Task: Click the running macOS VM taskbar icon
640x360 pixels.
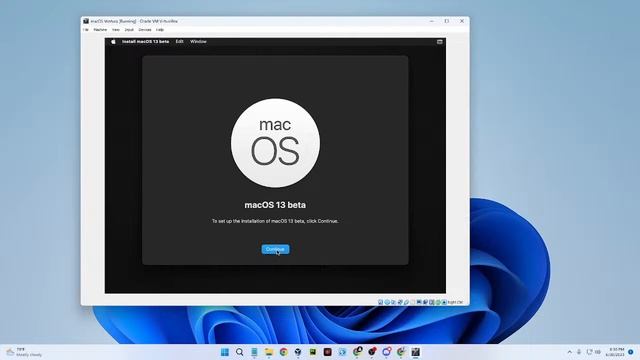Action: (x=416, y=352)
